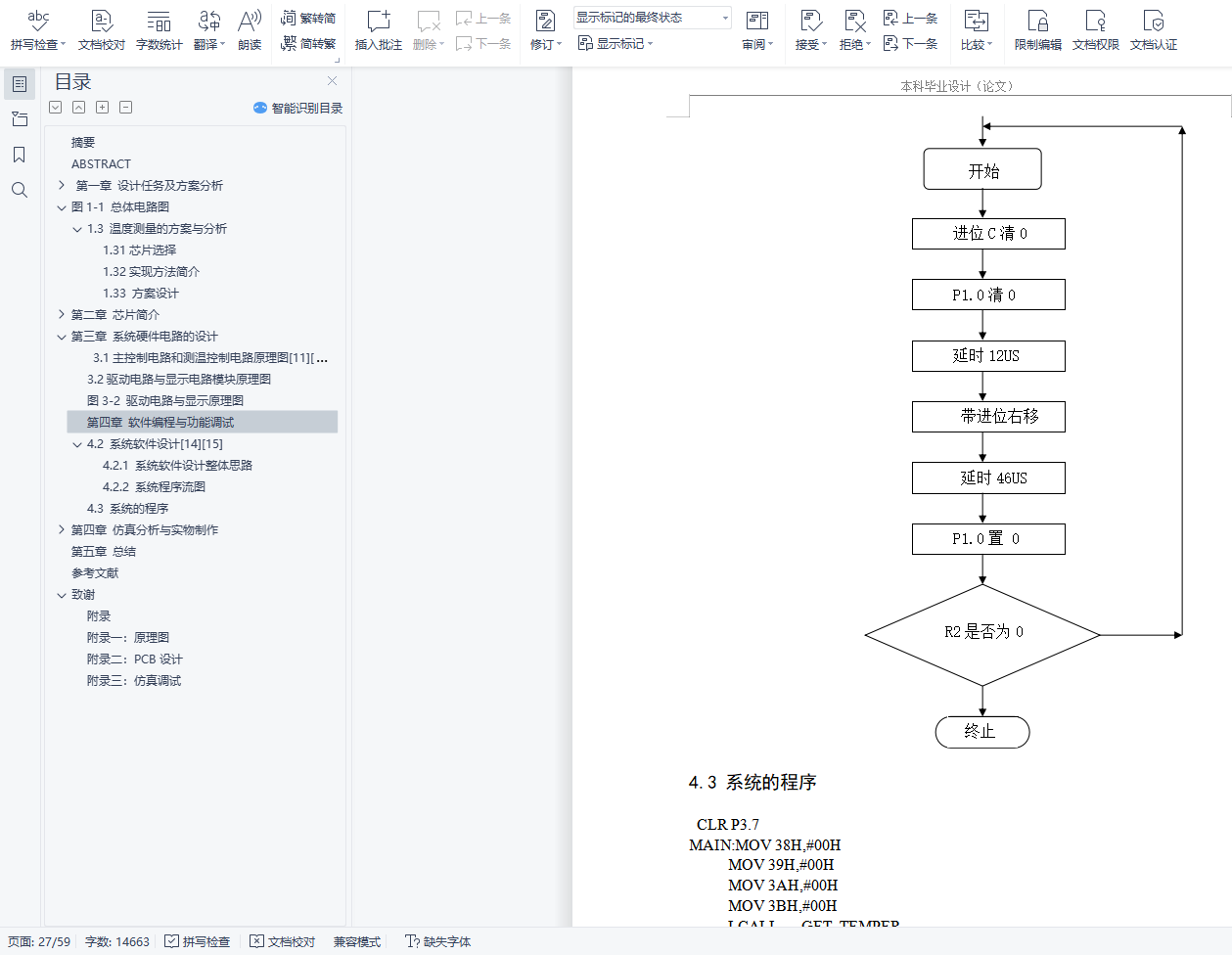Expand 第一章 设计任务及方案分析
The height and width of the screenshot is (955, 1232).
62,185
